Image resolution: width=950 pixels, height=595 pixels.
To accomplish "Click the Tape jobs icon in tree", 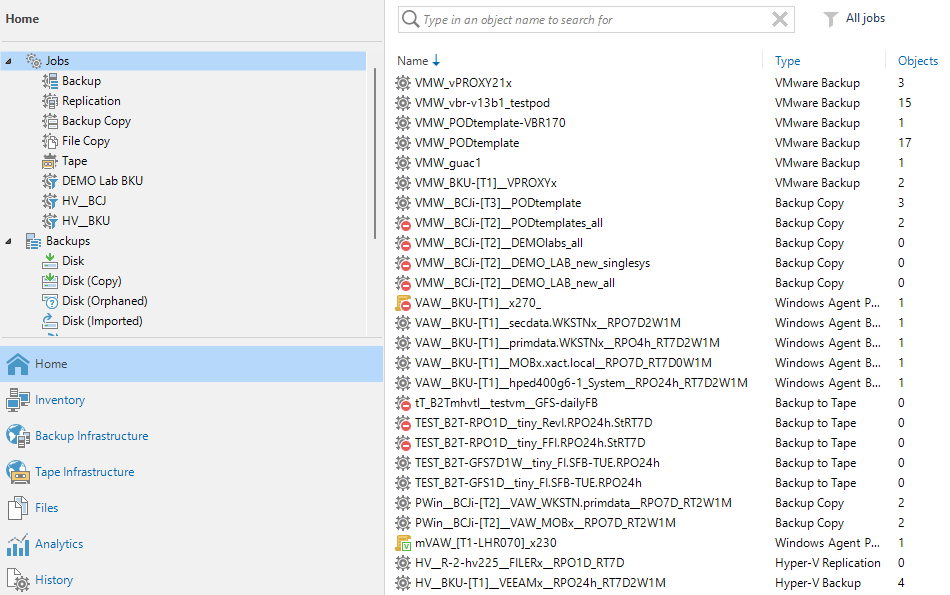I will [51, 161].
